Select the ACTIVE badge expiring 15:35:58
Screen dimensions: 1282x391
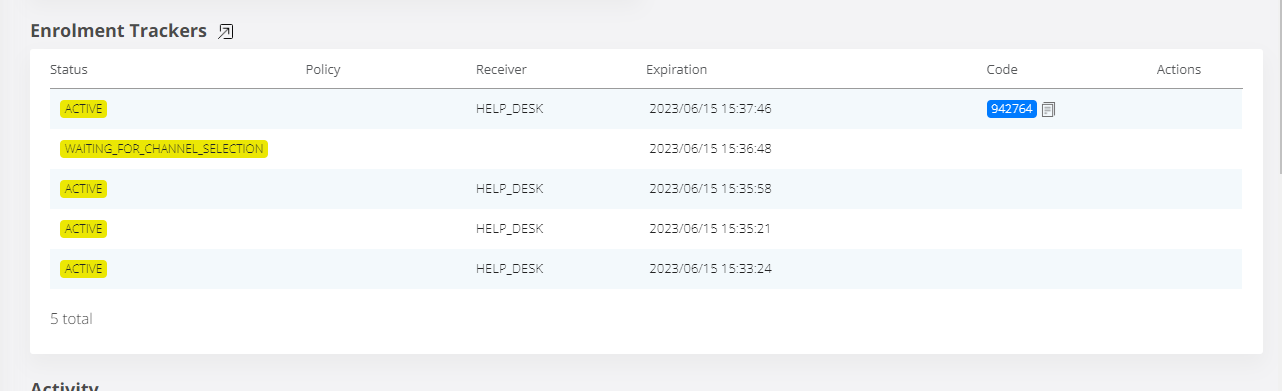tap(84, 189)
